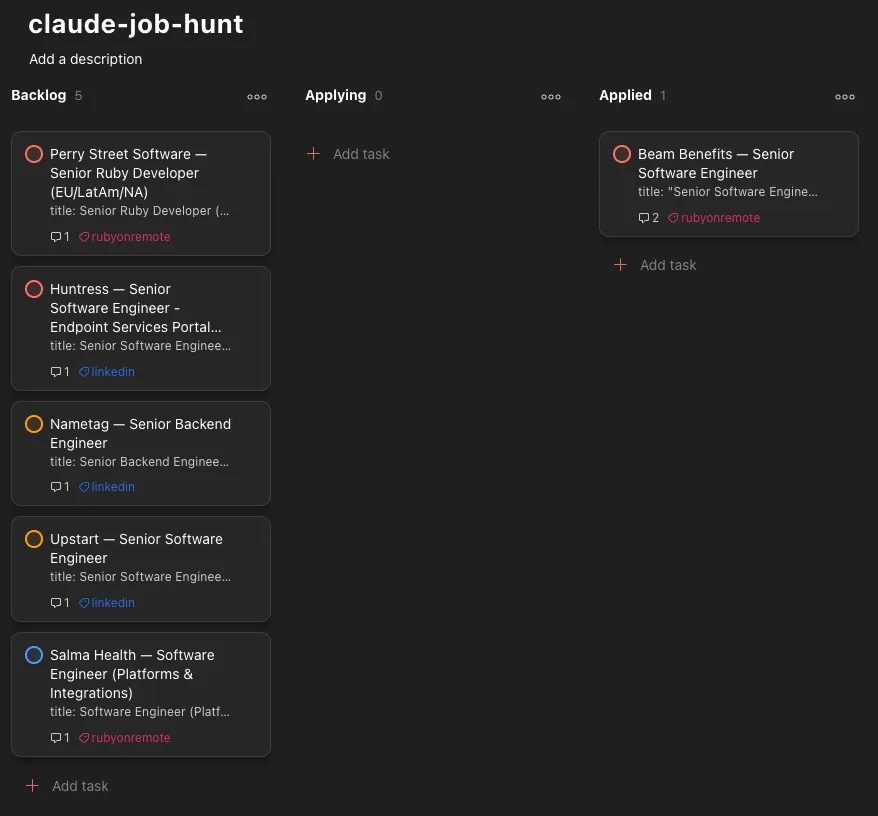This screenshot has height=816, width=878.
Task: Click rubyonremote label on Perry Street card
Action: pyautogui.click(x=124, y=237)
